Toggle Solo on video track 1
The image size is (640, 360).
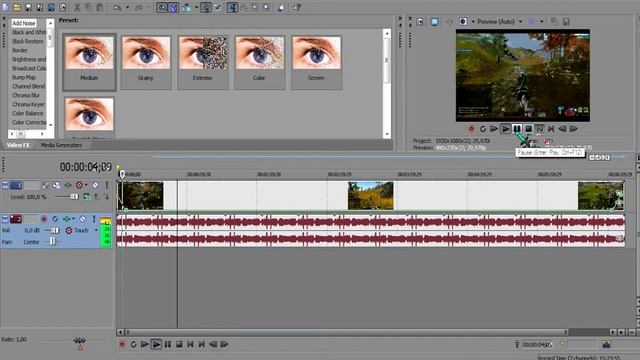(107, 185)
